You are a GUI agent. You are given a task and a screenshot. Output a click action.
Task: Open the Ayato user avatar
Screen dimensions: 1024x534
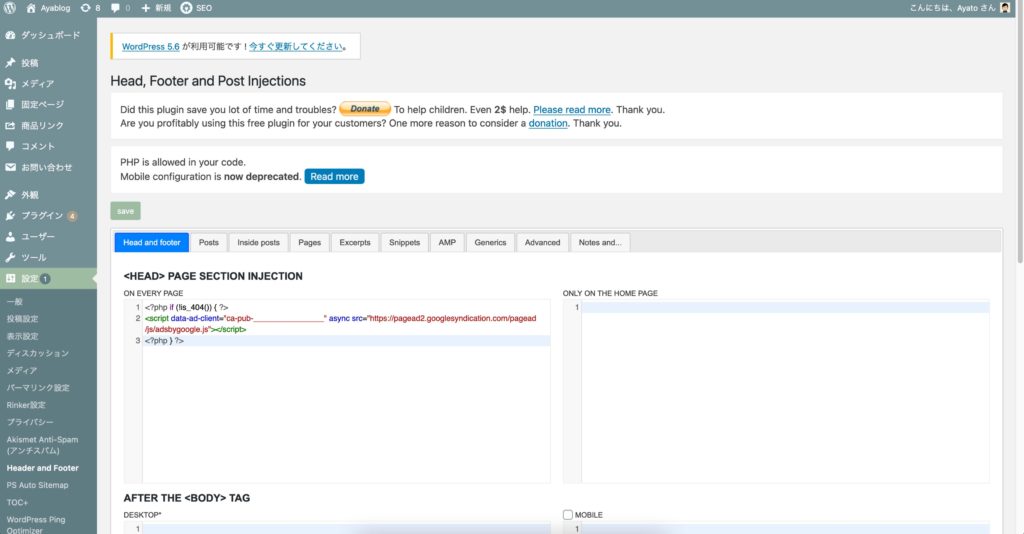1005,8
